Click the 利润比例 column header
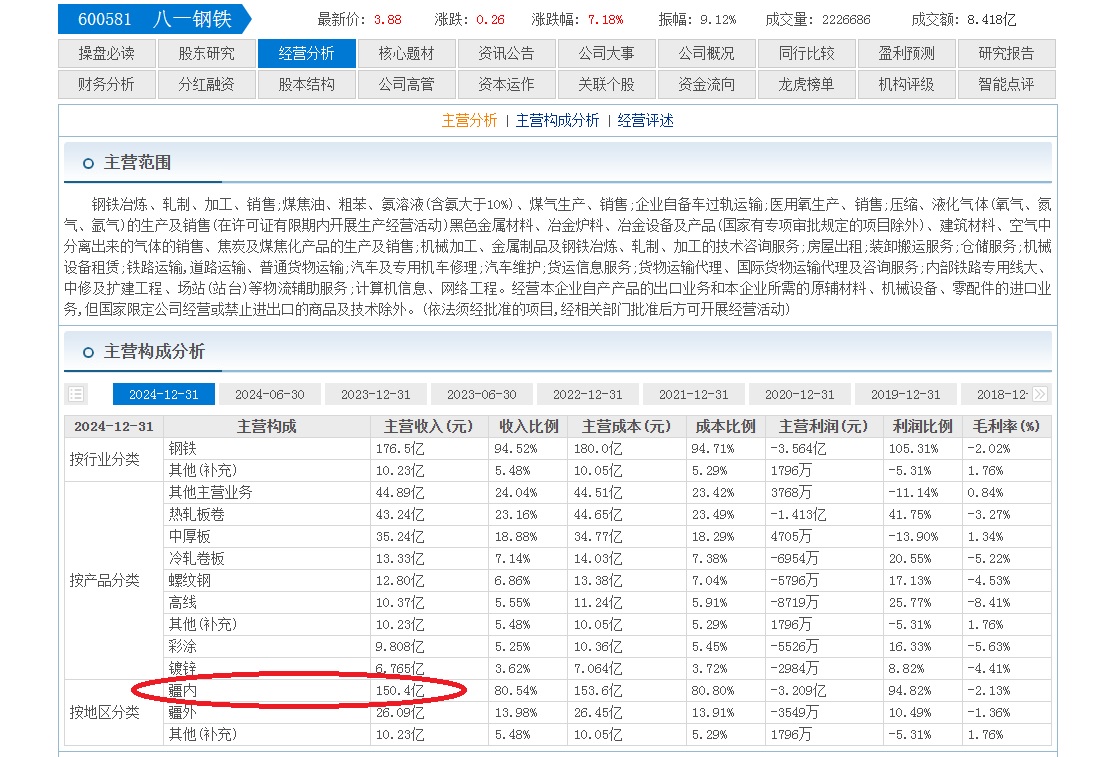 pyautogui.click(x=923, y=426)
